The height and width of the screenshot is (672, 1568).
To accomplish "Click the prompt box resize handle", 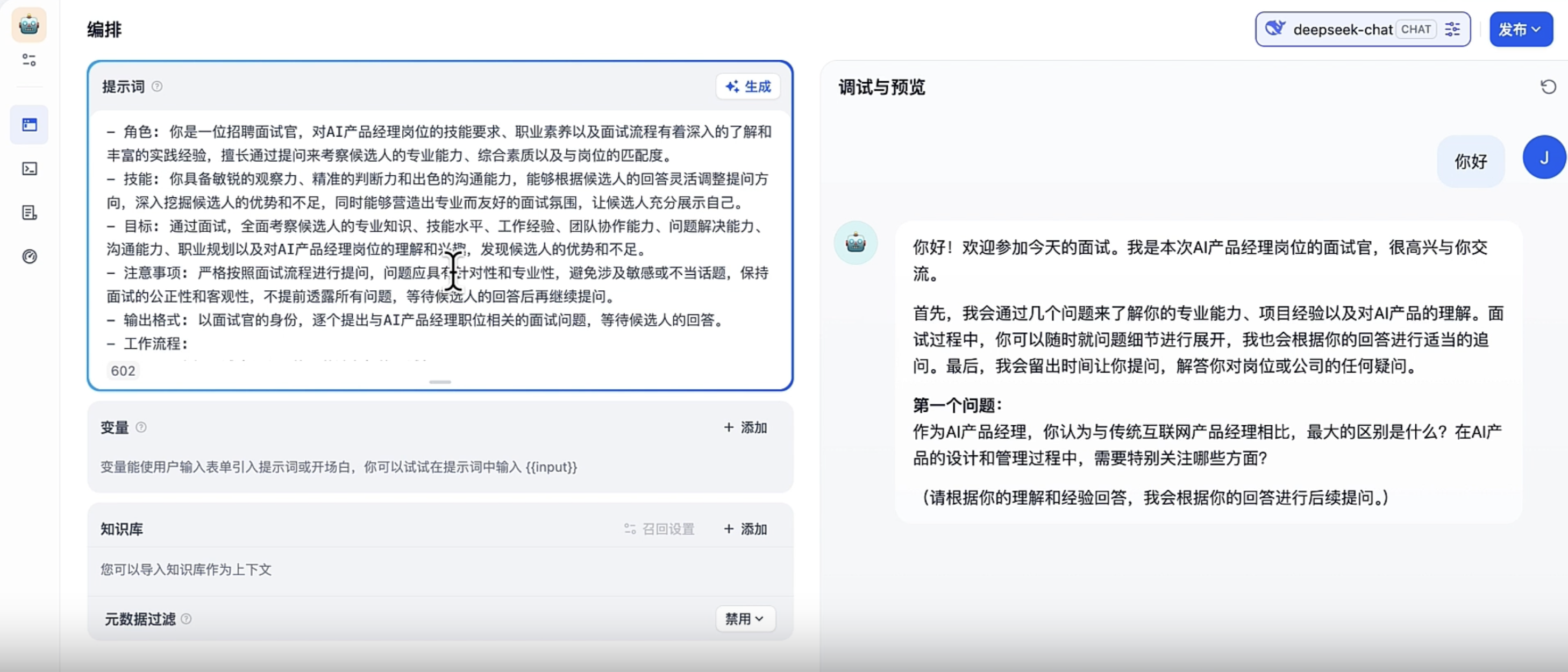I will point(439,382).
